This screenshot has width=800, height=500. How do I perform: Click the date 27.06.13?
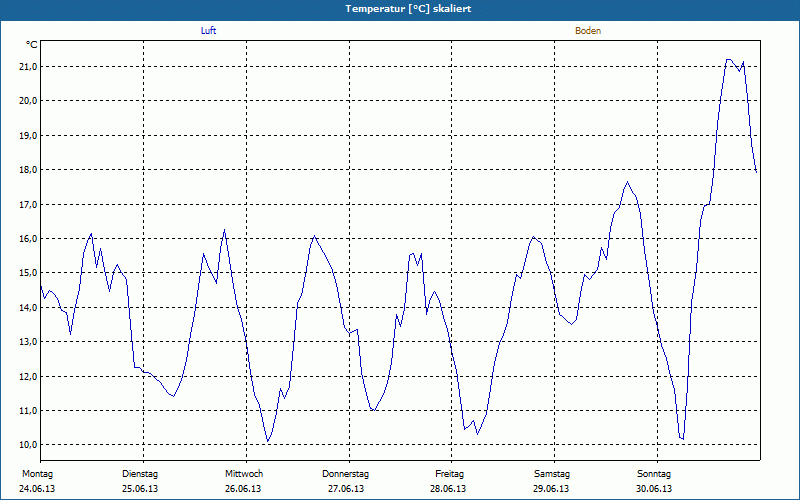point(346,489)
